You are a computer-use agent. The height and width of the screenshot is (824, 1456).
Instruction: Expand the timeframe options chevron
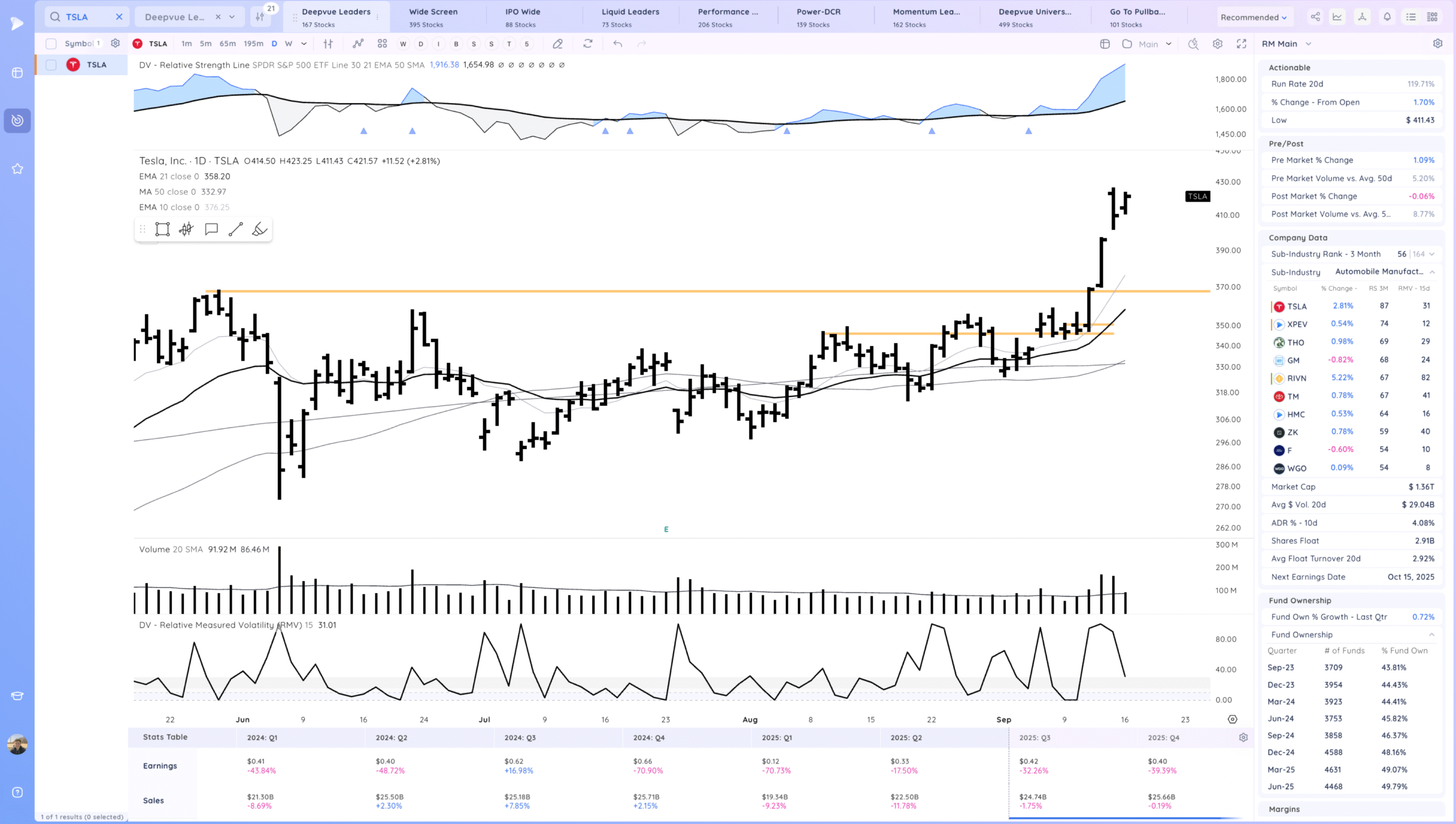(304, 44)
